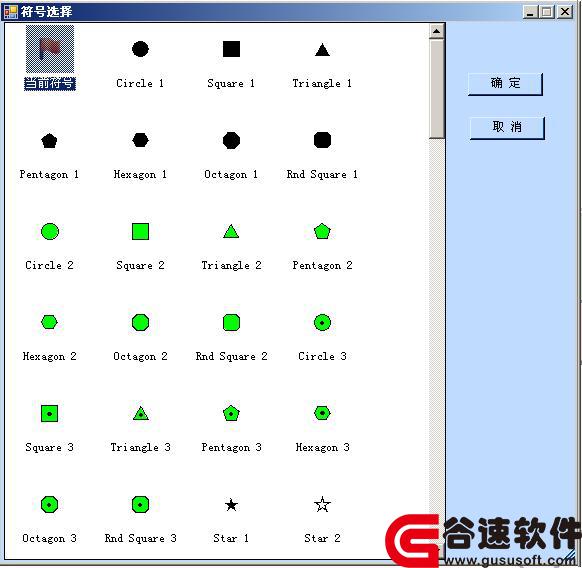Image resolution: width=582 pixels, height=568 pixels.
Task: Select the Circle 1 black symbol
Action: coord(140,49)
